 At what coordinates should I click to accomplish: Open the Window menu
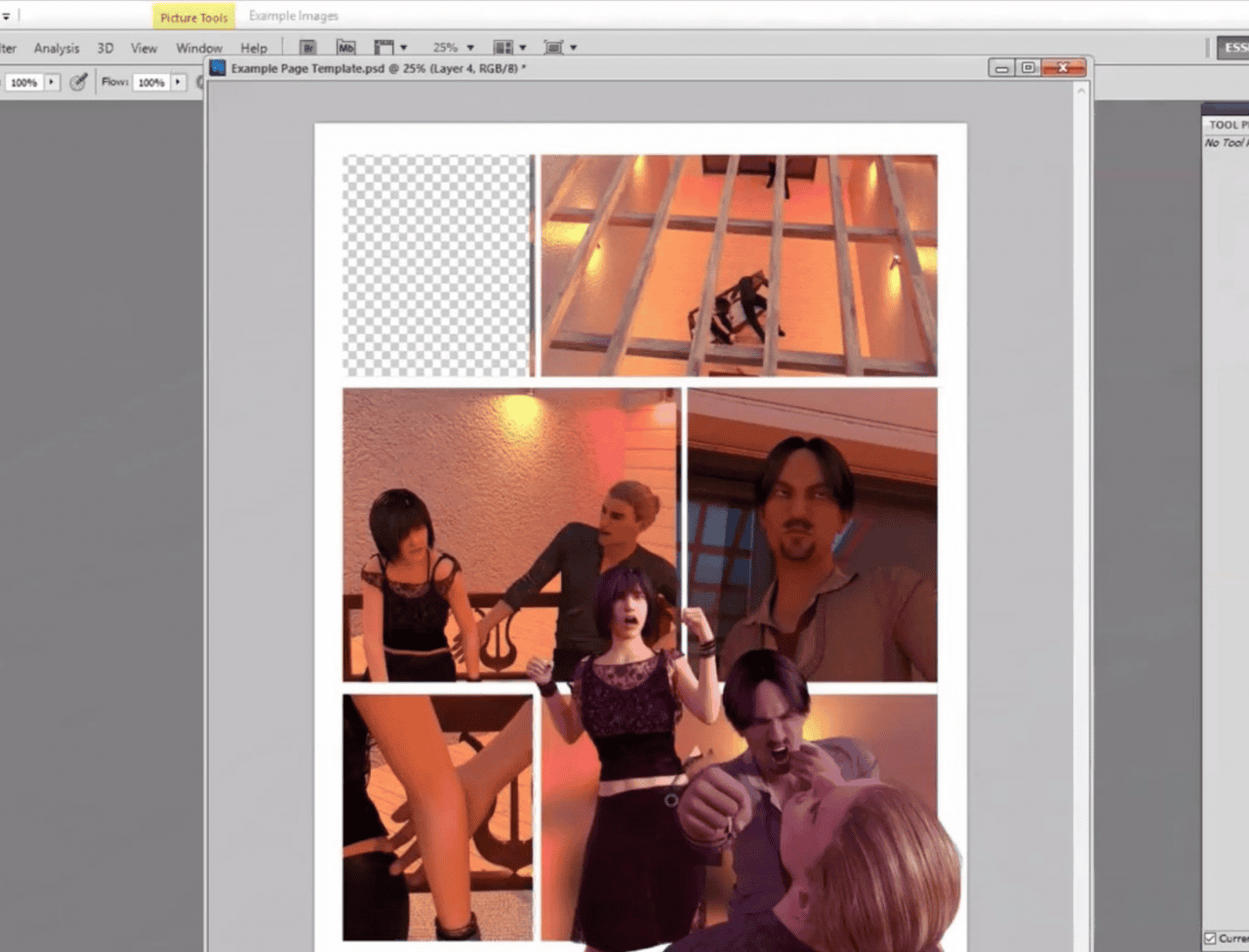[199, 48]
